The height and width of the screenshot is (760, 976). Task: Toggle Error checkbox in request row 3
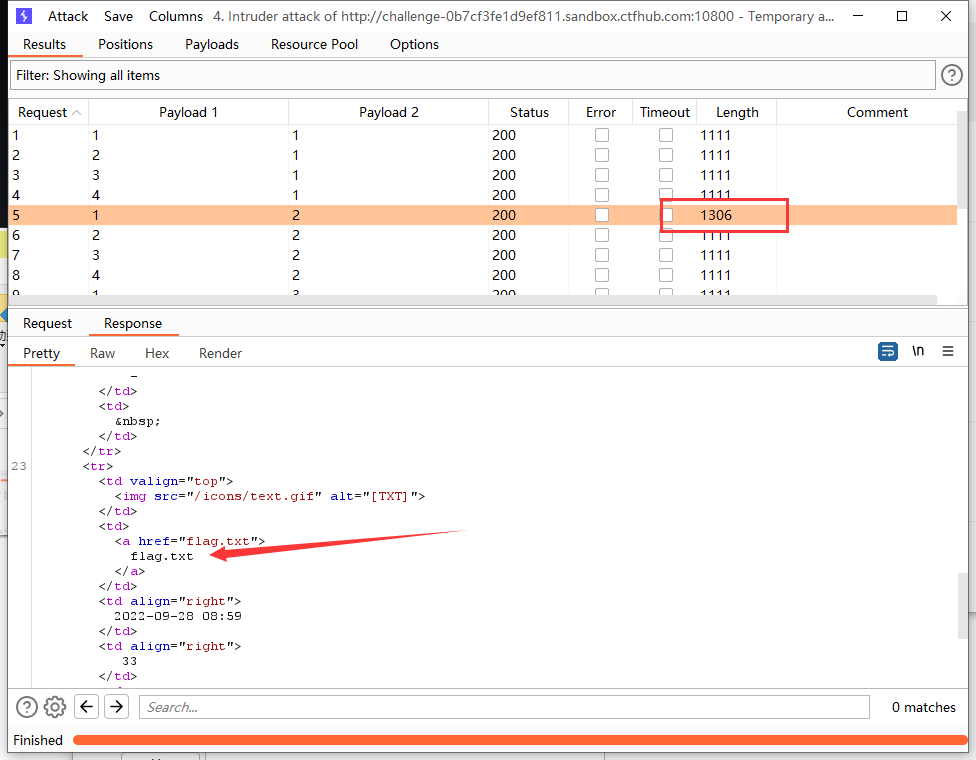[601, 175]
